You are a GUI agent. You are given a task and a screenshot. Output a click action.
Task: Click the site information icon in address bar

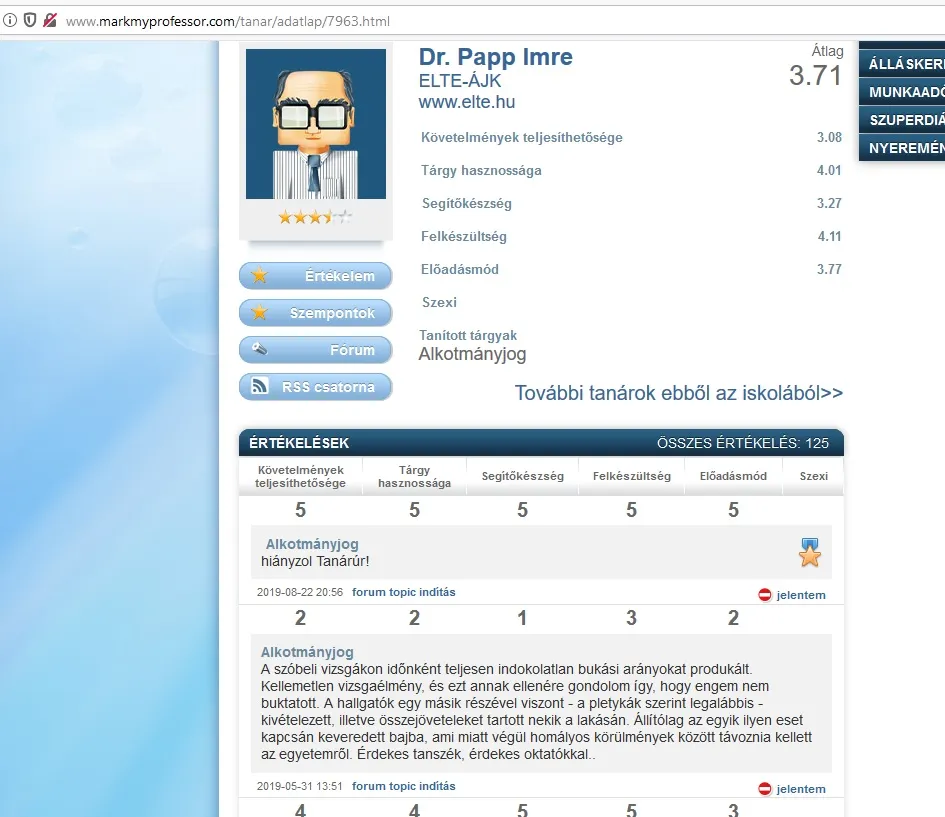tap(10, 20)
